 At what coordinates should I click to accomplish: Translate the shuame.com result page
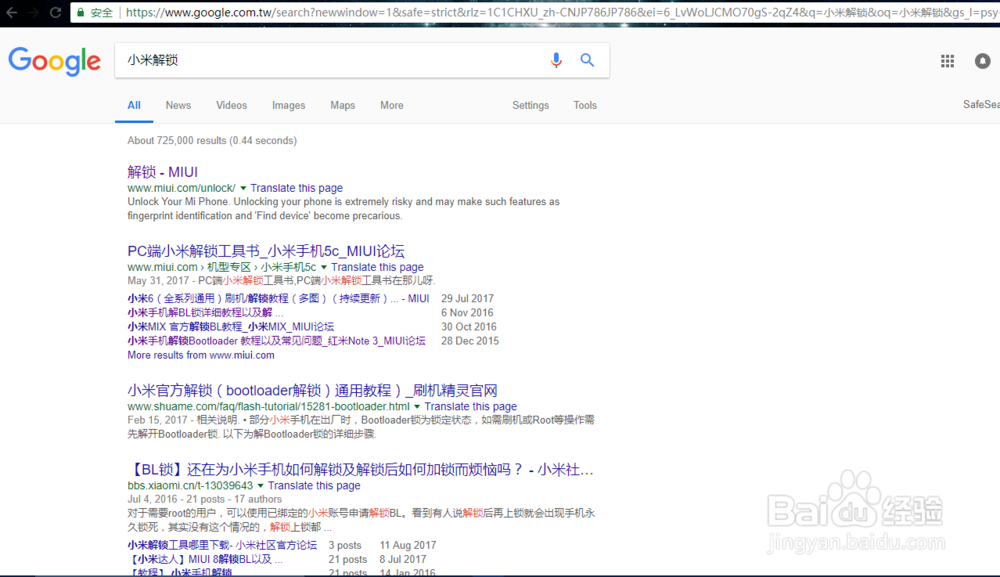click(471, 407)
